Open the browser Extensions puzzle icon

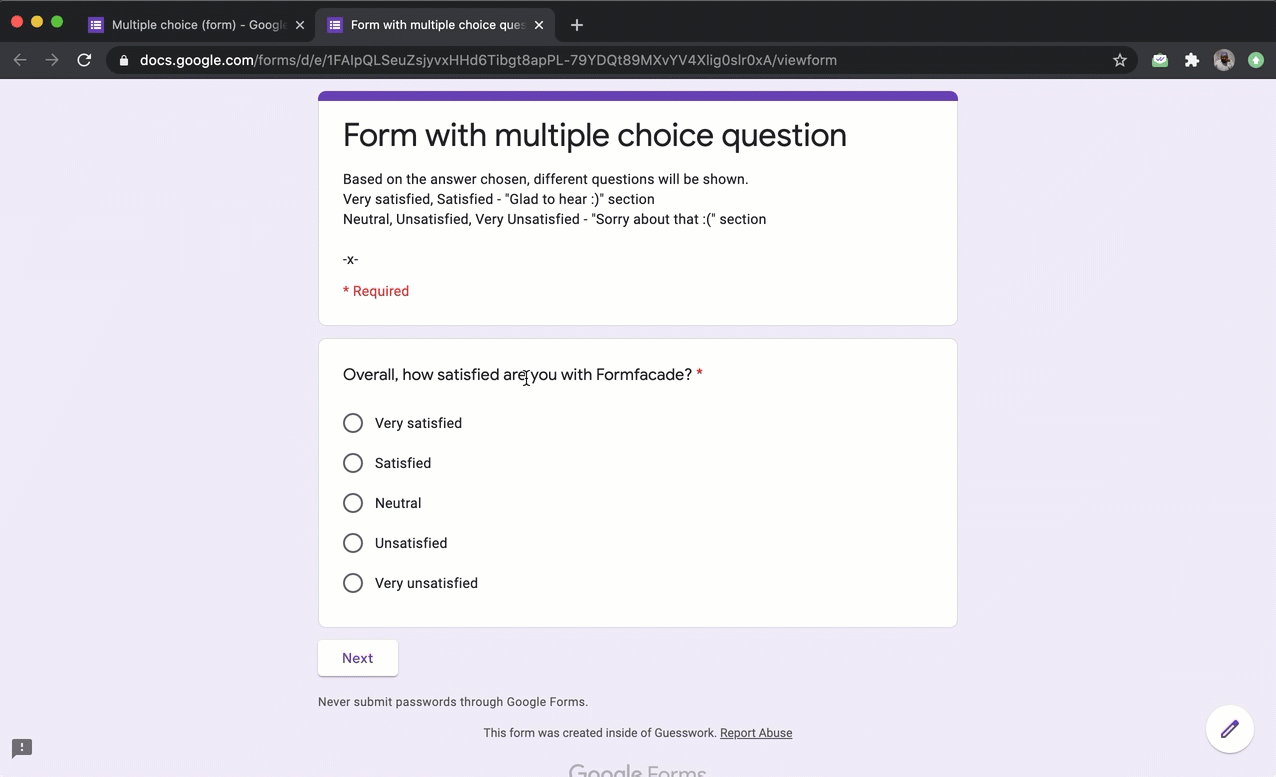click(x=1191, y=60)
